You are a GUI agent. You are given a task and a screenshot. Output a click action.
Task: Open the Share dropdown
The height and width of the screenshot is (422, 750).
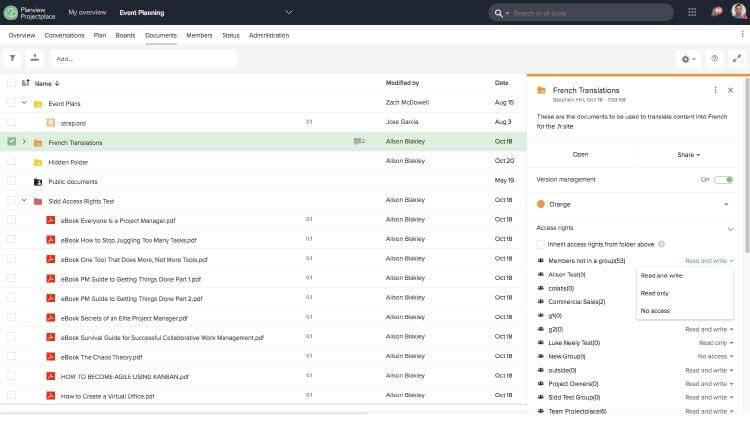click(688, 155)
